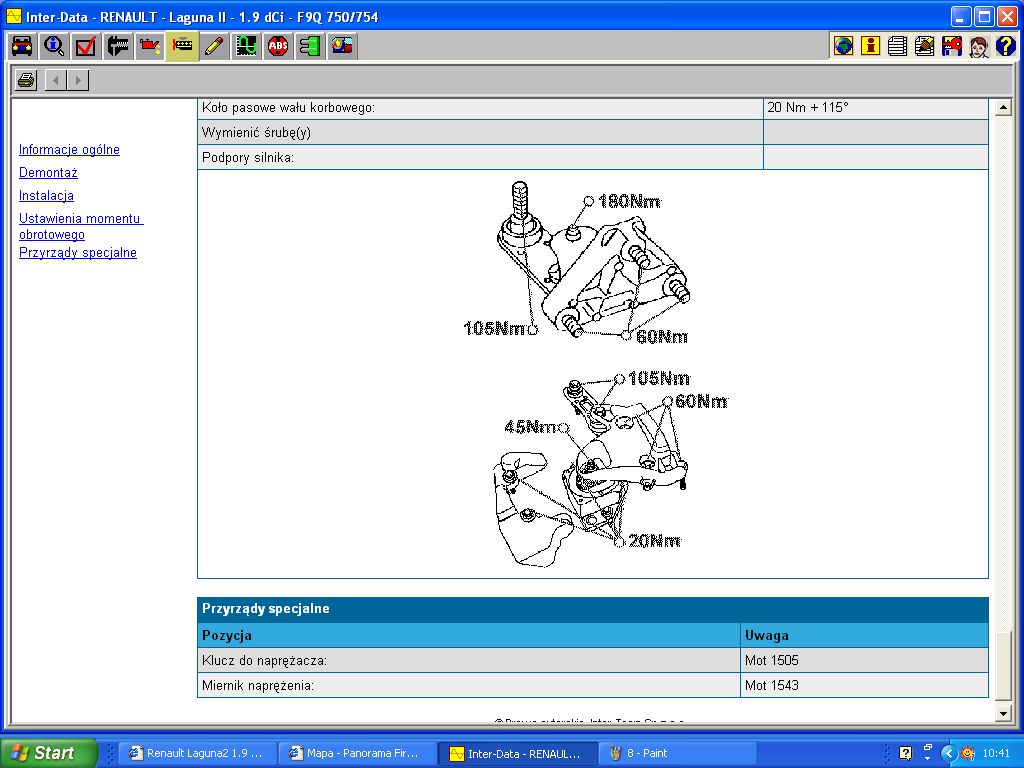Click the 'Przyrządy specjalne' table header
The height and width of the screenshot is (768, 1024).
point(592,609)
